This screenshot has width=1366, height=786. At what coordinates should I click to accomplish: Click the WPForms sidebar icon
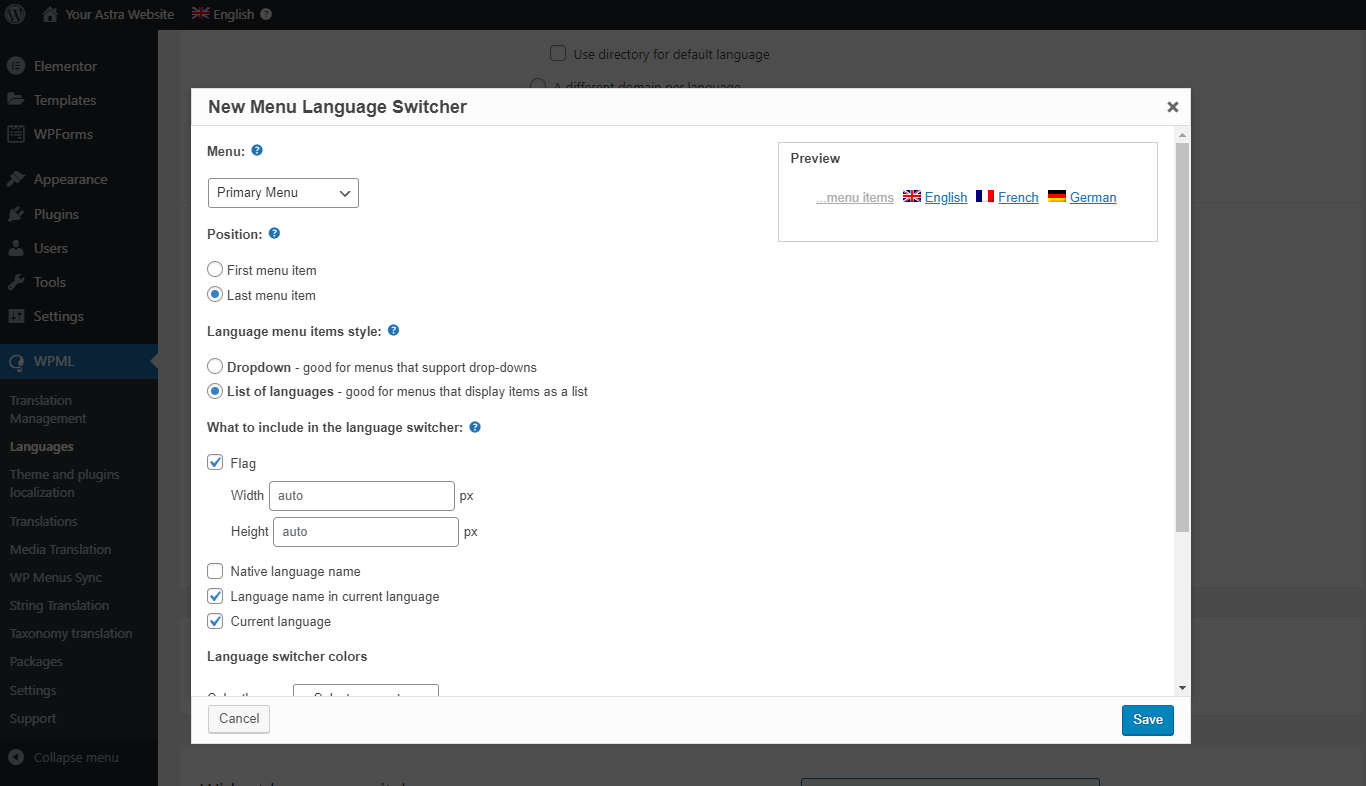tap(16, 134)
